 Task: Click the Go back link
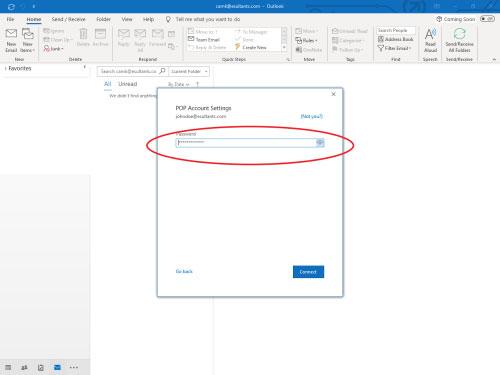pyautogui.click(x=184, y=271)
